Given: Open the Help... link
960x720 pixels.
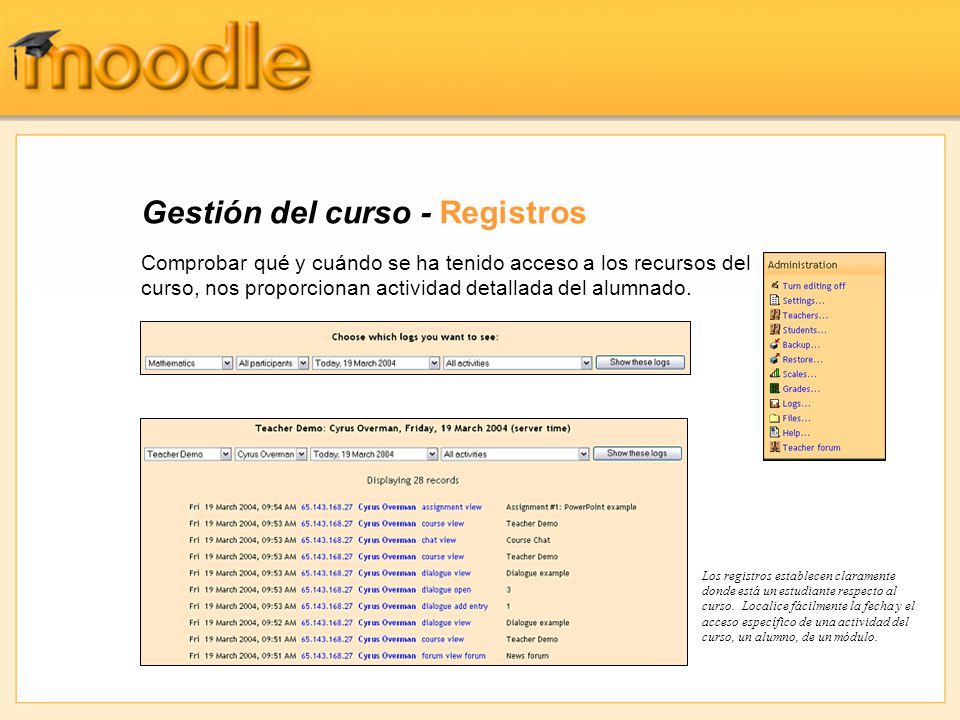Looking at the screenshot, I should [796, 433].
